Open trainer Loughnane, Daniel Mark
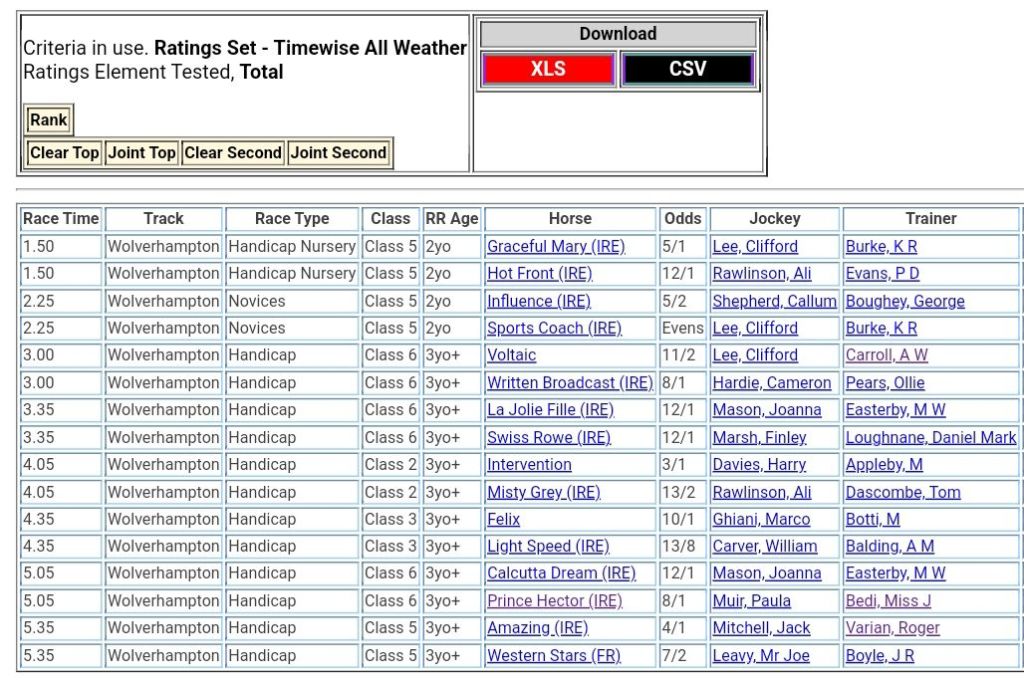This screenshot has width=1024, height=686. 930,437
